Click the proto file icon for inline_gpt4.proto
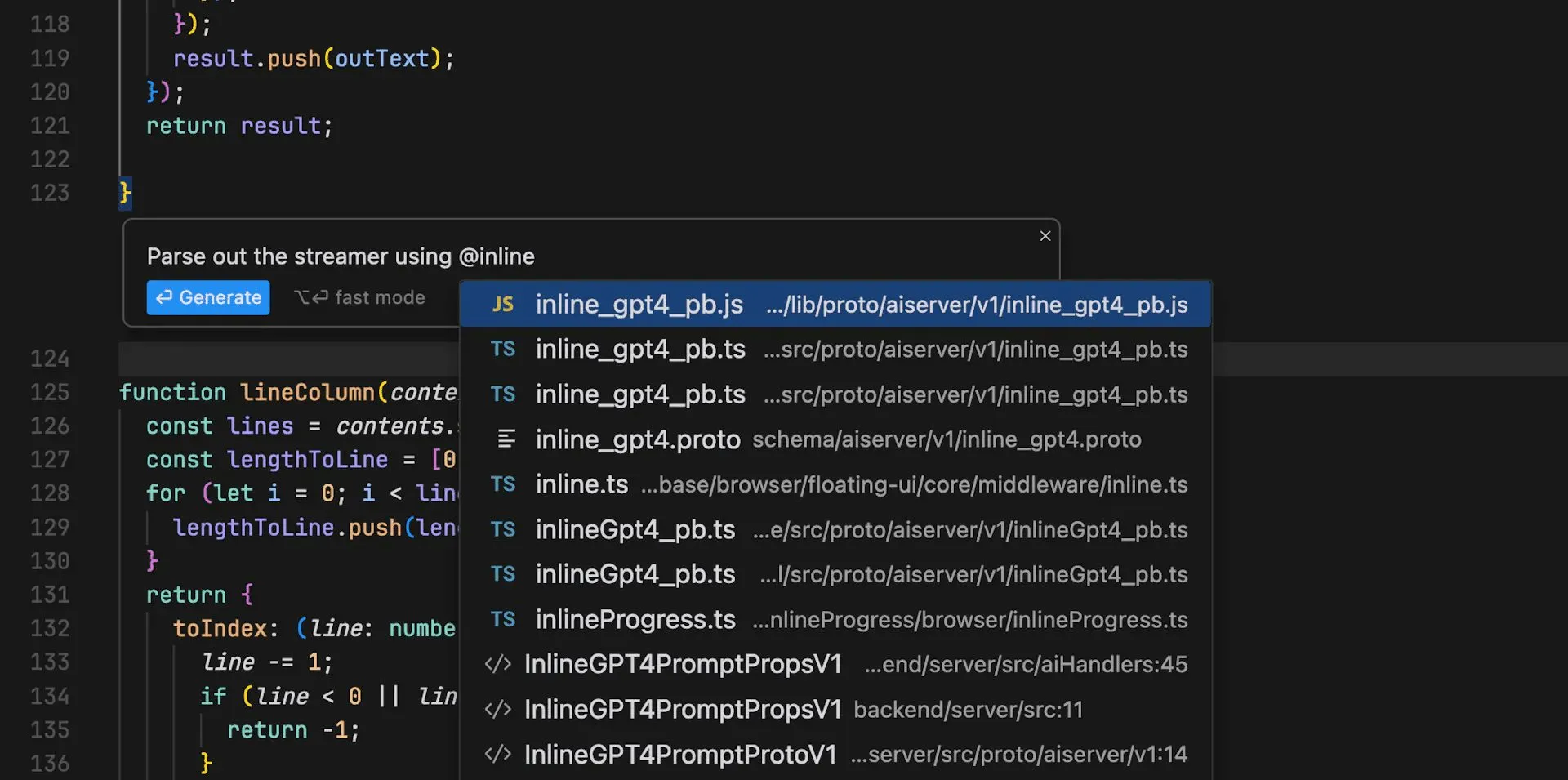This screenshot has width=1568, height=780. (506, 439)
